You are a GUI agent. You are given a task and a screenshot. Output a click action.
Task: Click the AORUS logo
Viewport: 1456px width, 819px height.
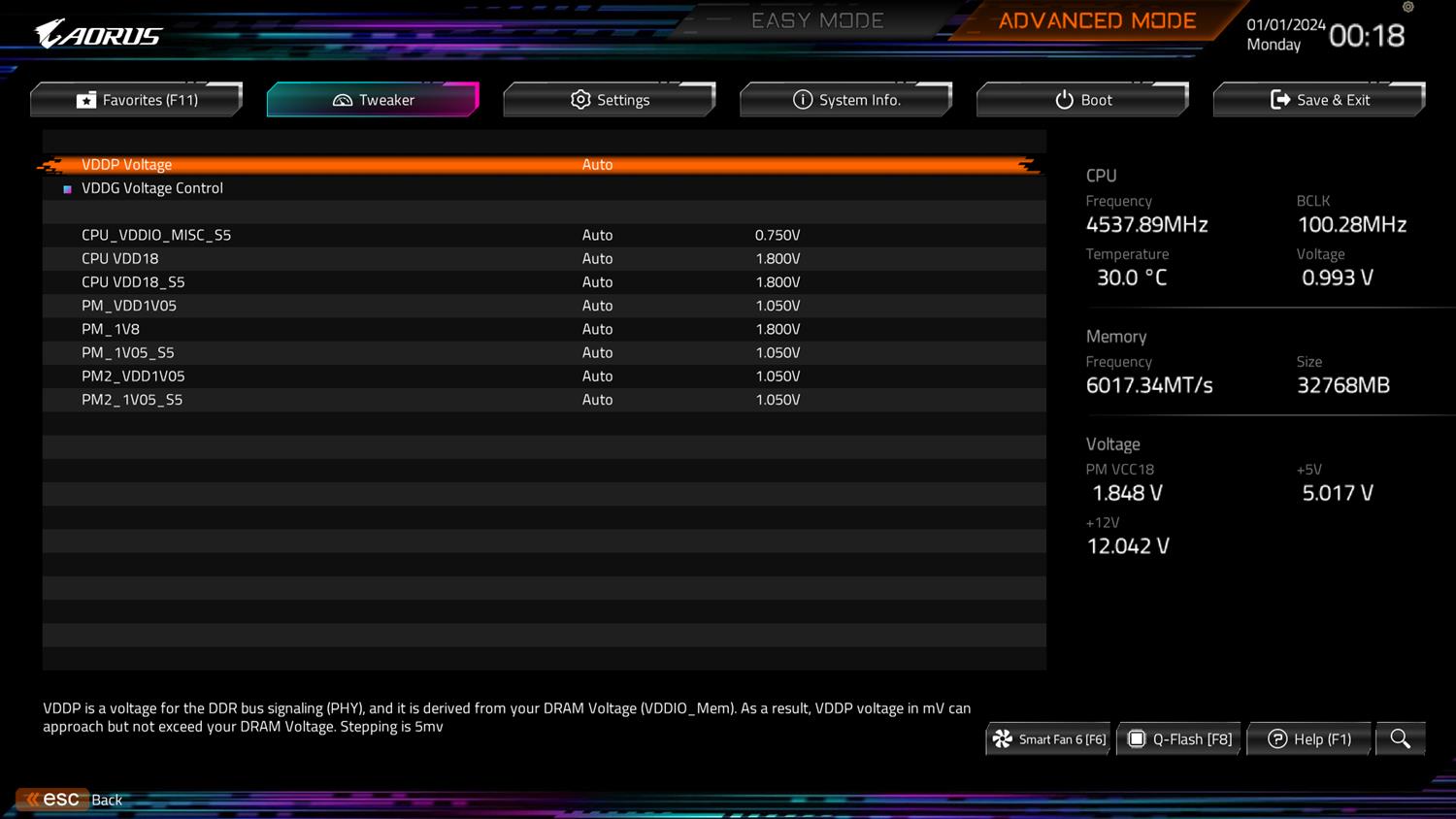tap(99, 36)
